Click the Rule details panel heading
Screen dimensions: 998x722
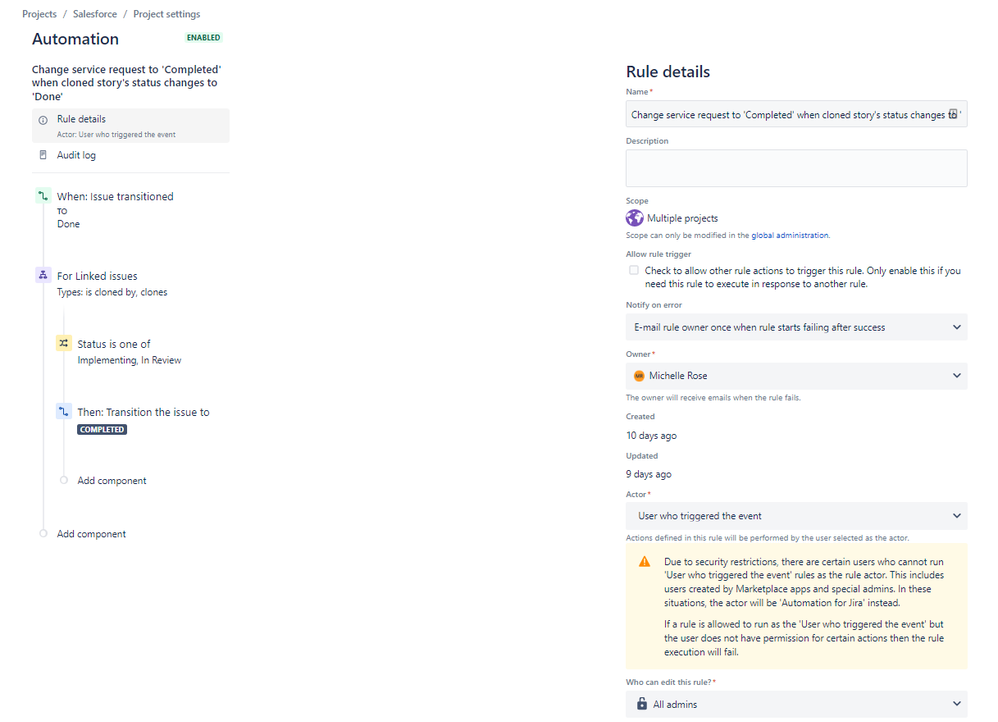pos(668,72)
